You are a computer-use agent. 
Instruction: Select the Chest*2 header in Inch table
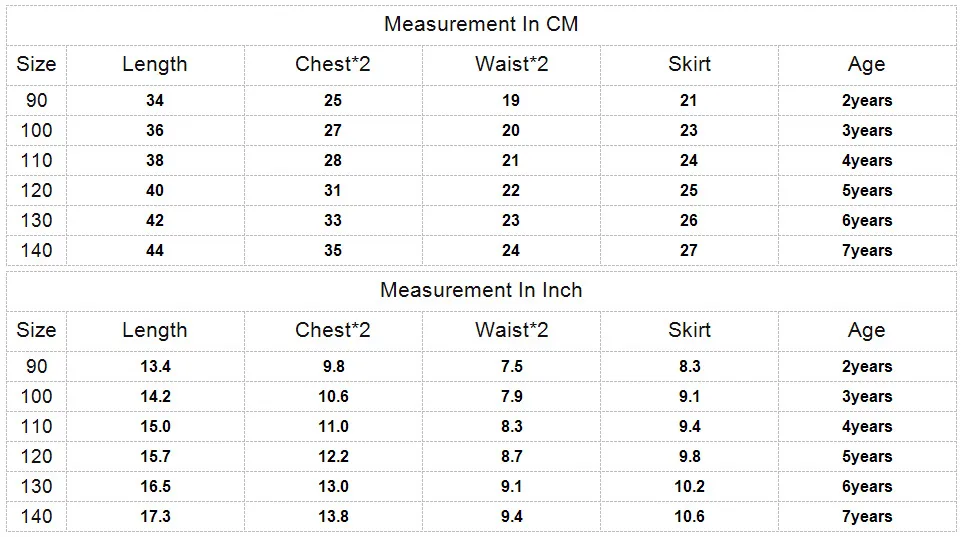click(x=333, y=330)
